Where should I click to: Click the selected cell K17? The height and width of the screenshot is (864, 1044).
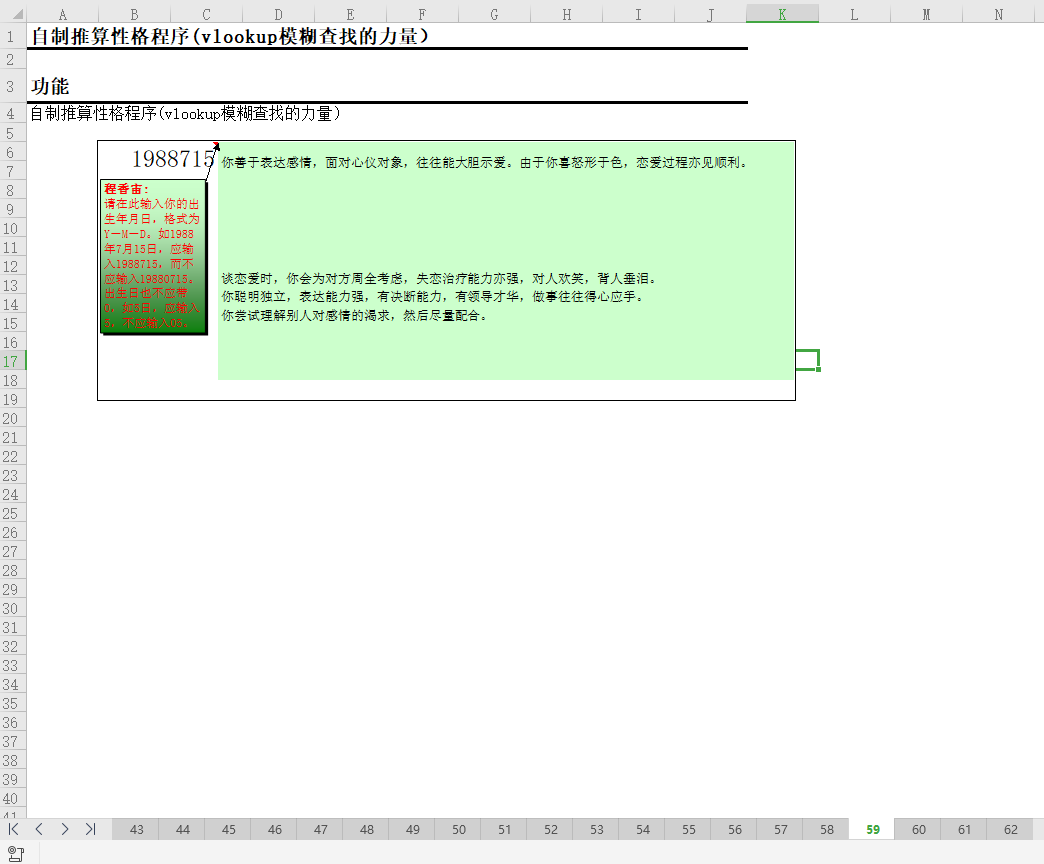(x=808, y=360)
